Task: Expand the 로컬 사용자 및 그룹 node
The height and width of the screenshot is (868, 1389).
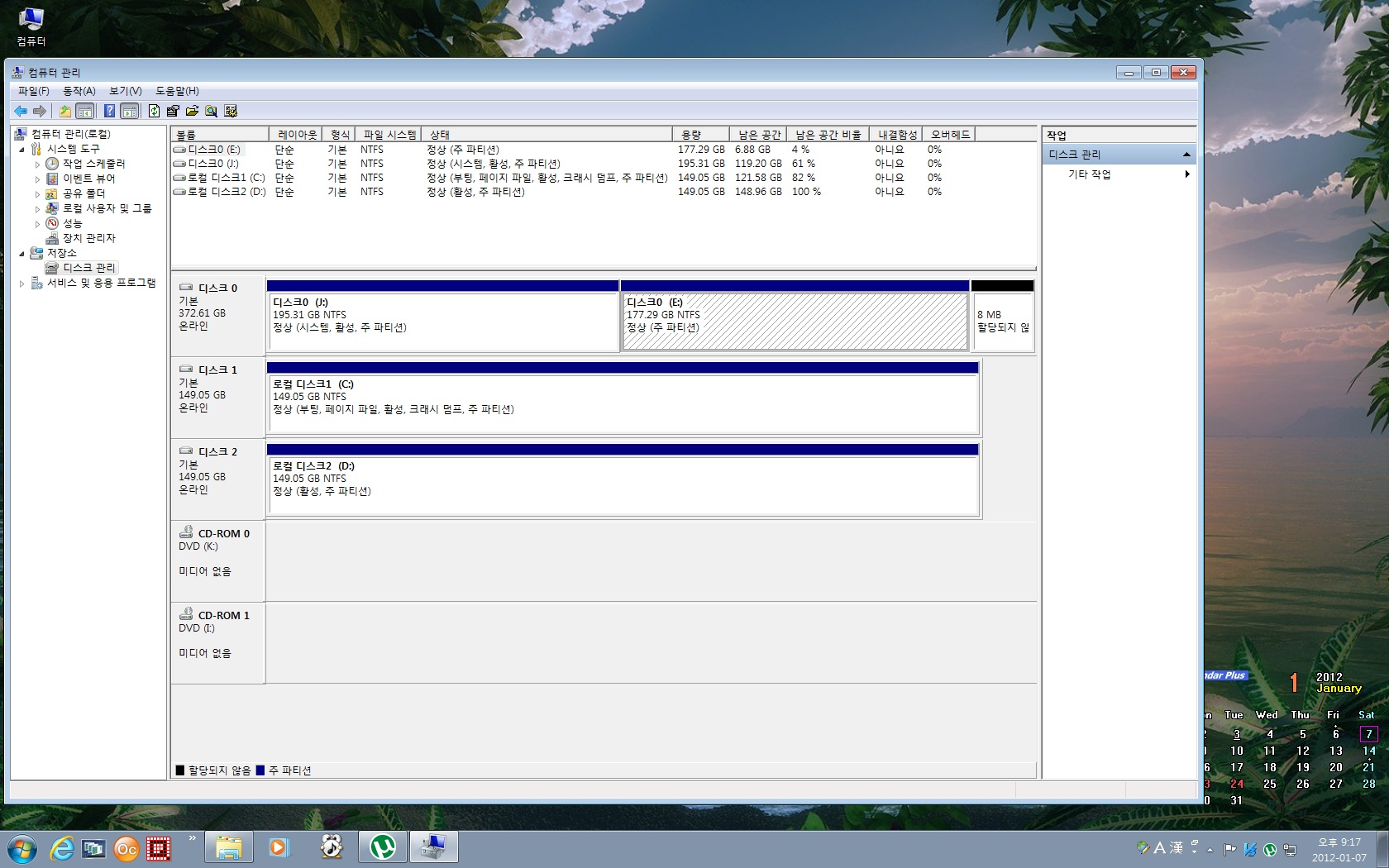Action: (x=37, y=208)
